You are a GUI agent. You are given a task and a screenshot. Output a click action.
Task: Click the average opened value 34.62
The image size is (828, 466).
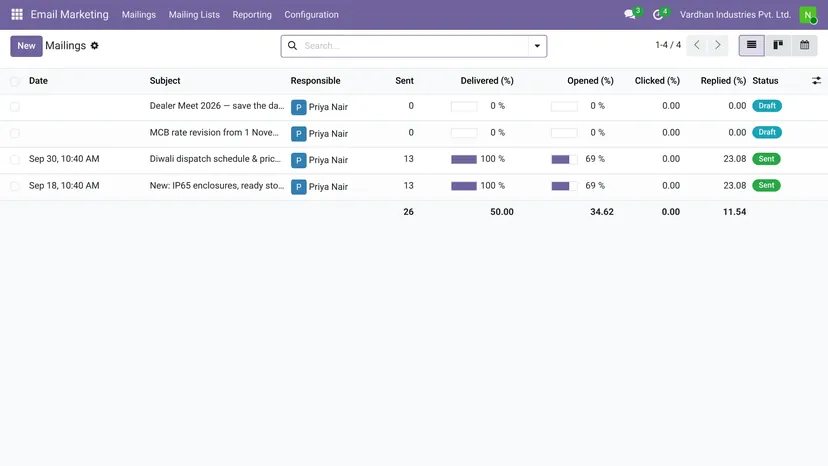click(602, 212)
